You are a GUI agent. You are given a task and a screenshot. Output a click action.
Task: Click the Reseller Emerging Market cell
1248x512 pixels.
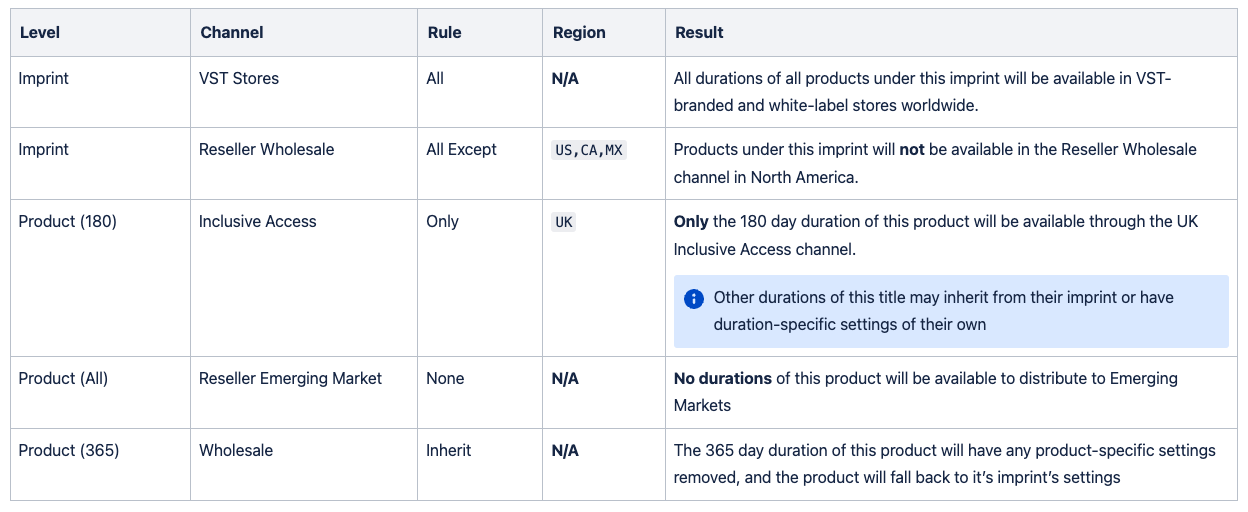[304, 393]
